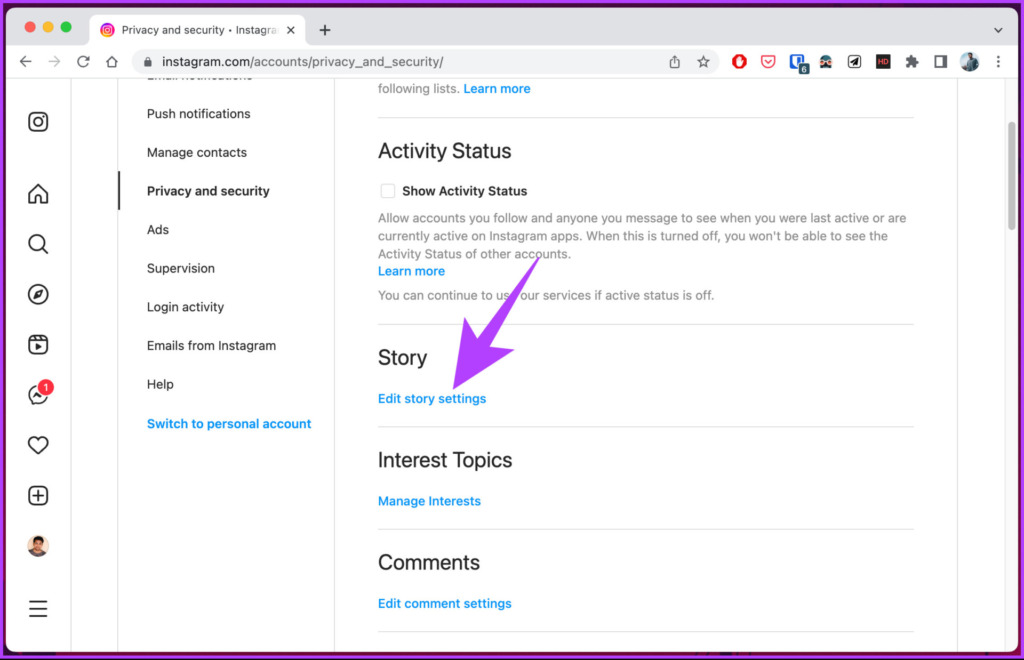
Task: Click Edit story settings
Action: click(x=431, y=398)
